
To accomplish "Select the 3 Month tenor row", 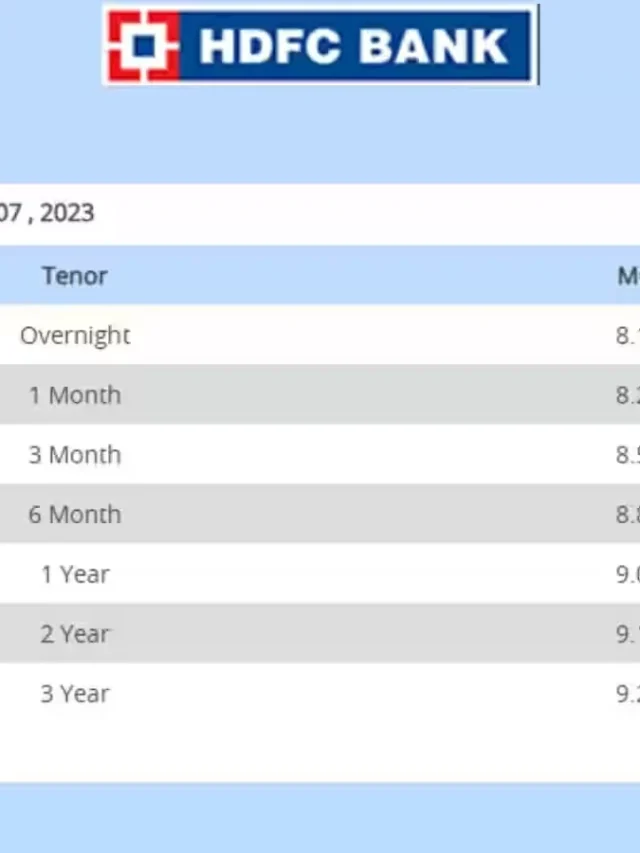I will (x=320, y=454).
